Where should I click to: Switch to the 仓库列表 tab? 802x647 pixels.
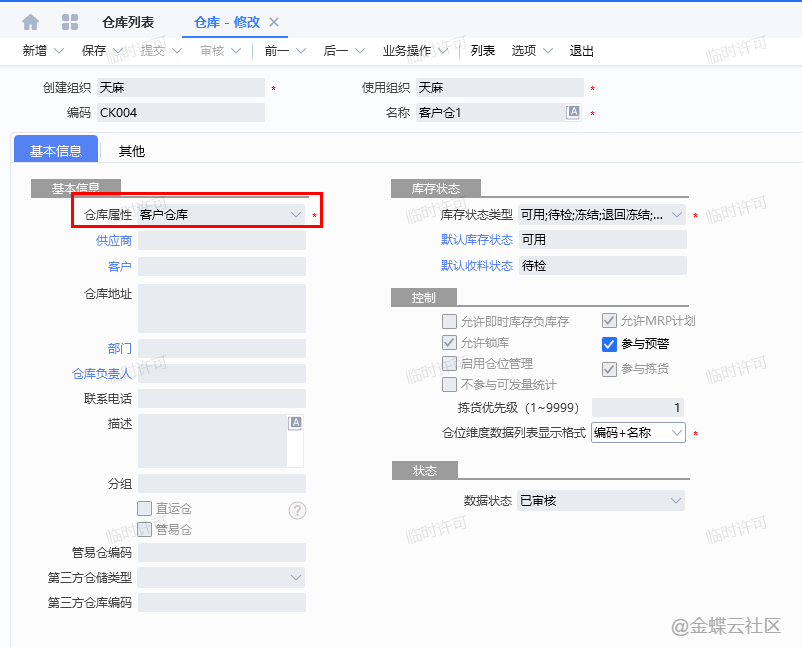(x=128, y=22)
